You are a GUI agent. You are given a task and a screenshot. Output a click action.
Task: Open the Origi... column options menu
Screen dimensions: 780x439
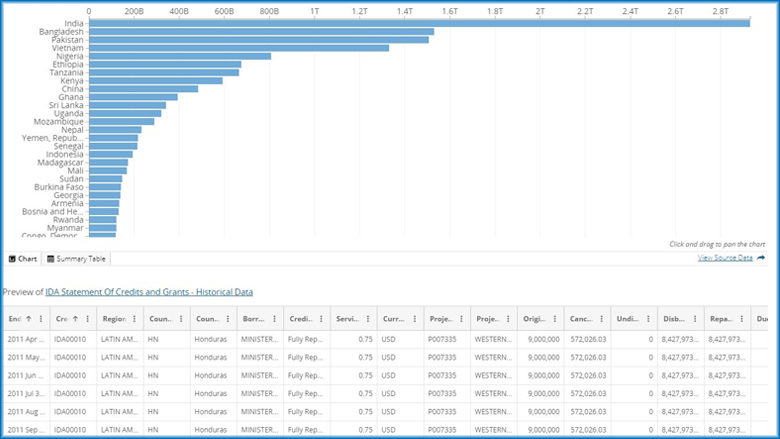point(555,319)
